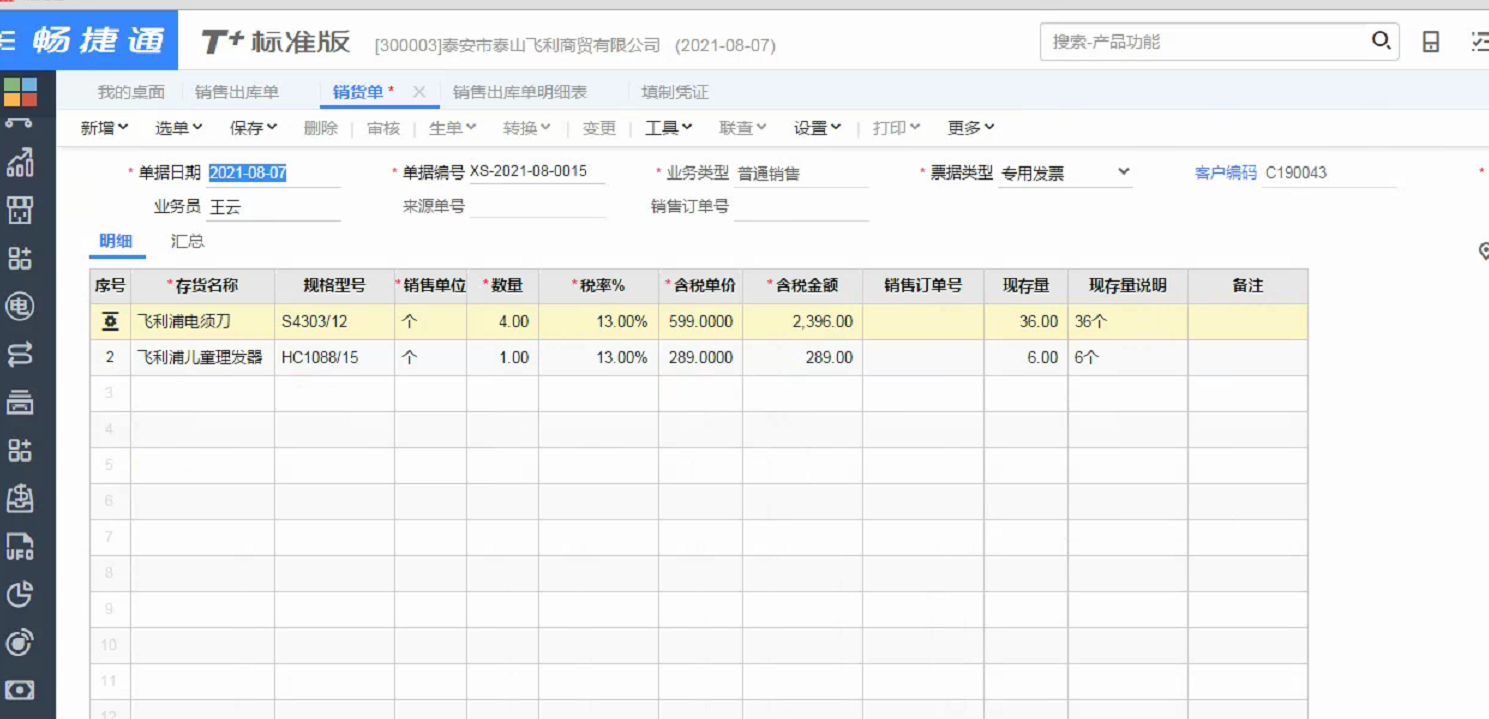Close the 销货单 tab
1489x719 pixels.
(x=419, y=92)
